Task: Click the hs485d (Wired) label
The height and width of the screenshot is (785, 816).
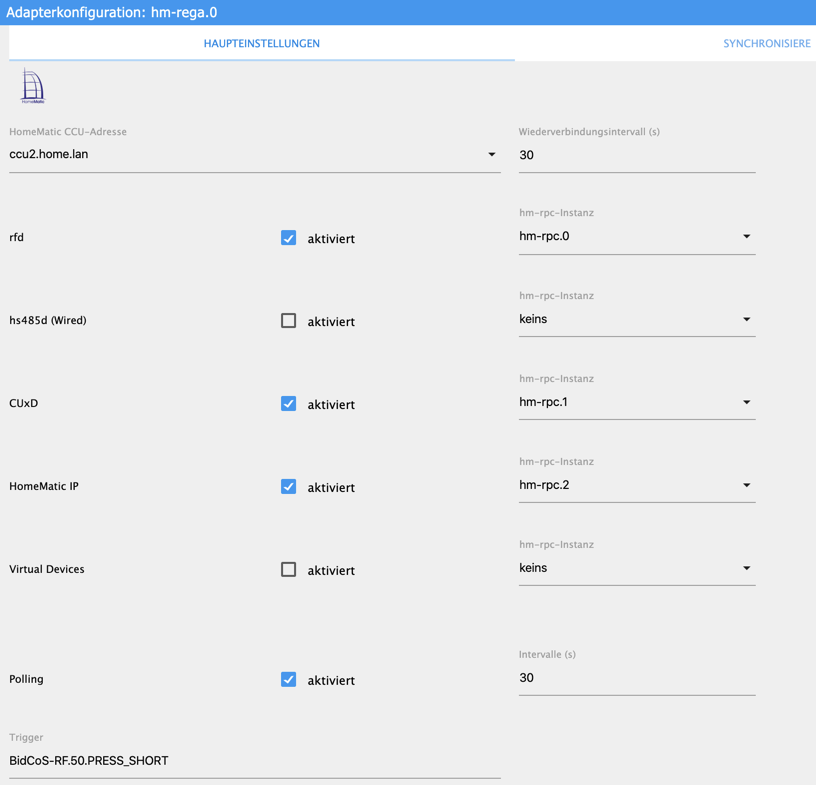Action: pos(48,320)
